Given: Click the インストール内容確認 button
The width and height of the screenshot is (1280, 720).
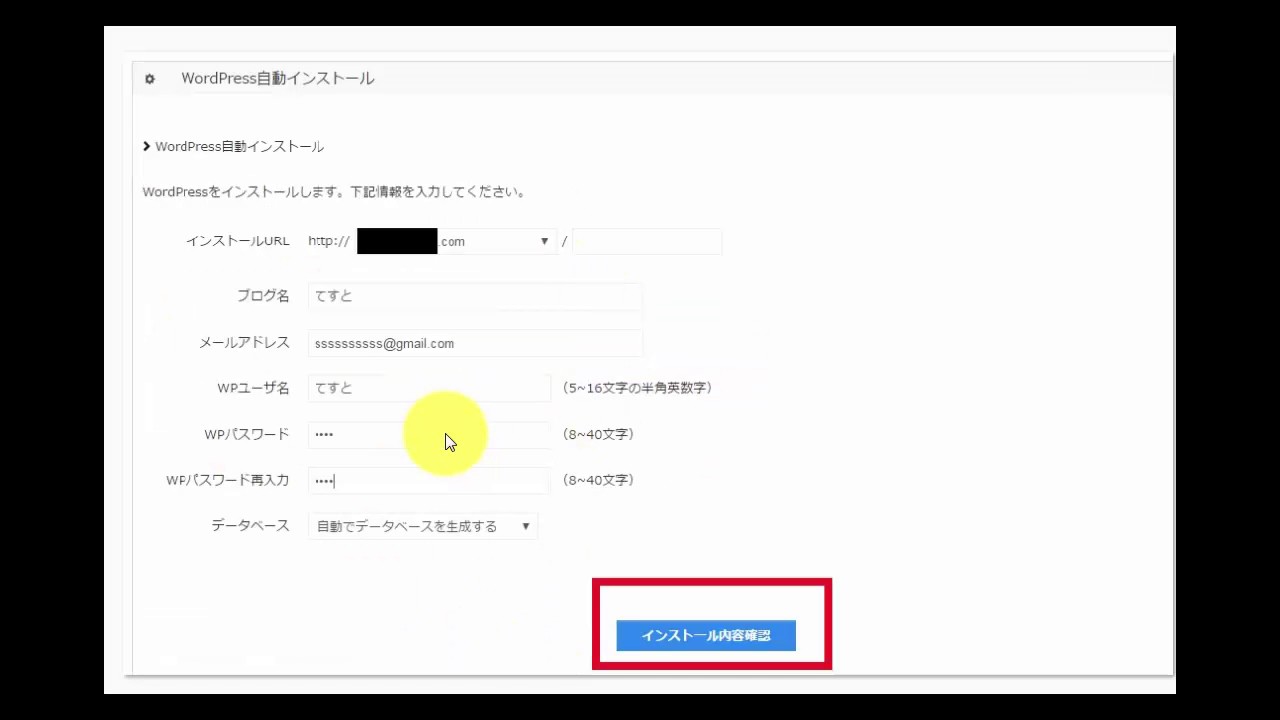Looking at the screenshot, I should click(x=706, y=635).
